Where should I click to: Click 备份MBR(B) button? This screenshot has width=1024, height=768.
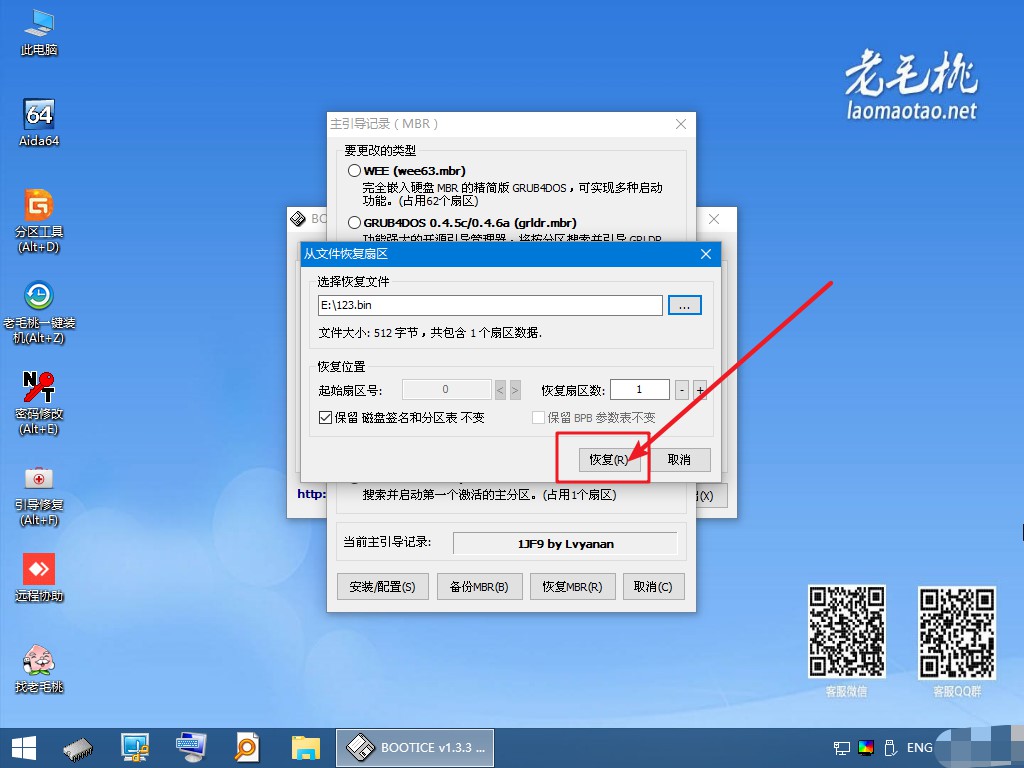pos(479,586)
